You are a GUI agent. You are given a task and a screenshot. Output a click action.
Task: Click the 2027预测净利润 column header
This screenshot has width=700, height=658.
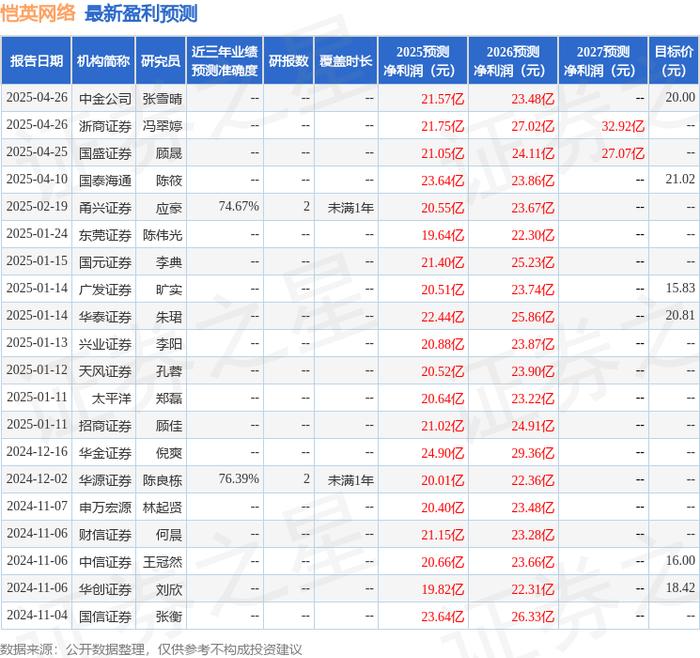(603, 60)
